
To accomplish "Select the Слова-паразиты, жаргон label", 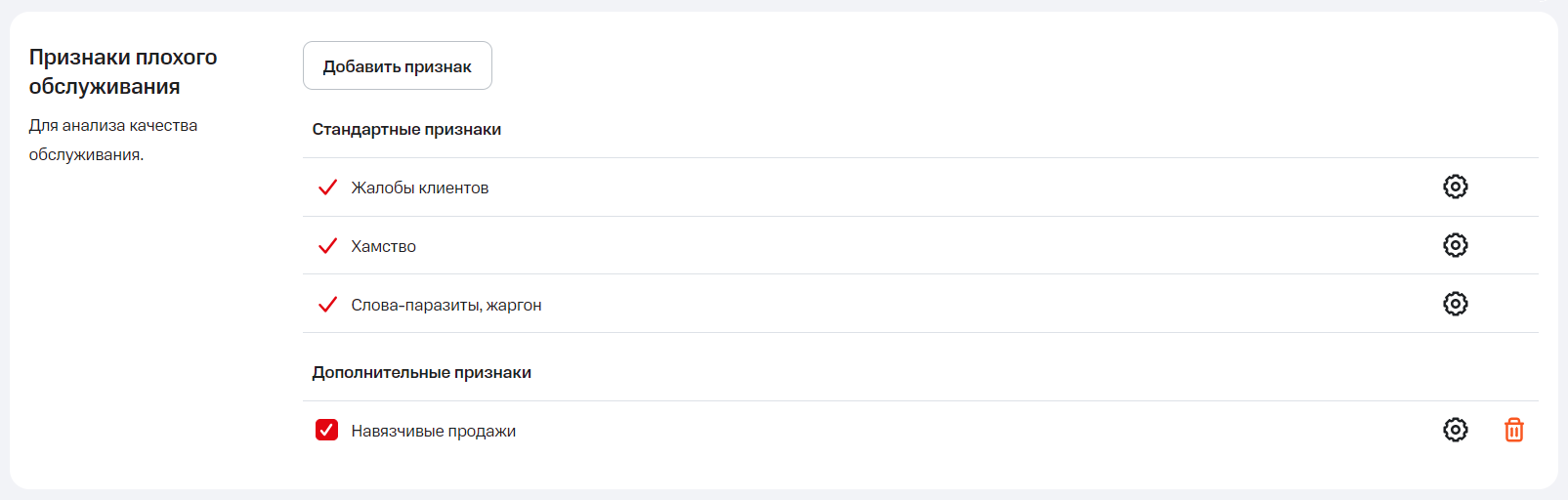I will (446, 305).
